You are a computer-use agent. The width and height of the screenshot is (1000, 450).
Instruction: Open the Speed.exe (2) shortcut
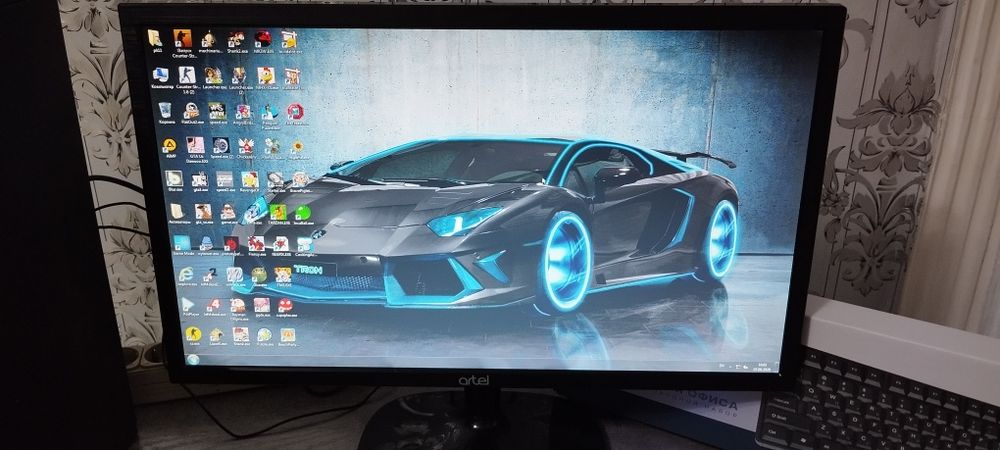(x=221, y=145)
